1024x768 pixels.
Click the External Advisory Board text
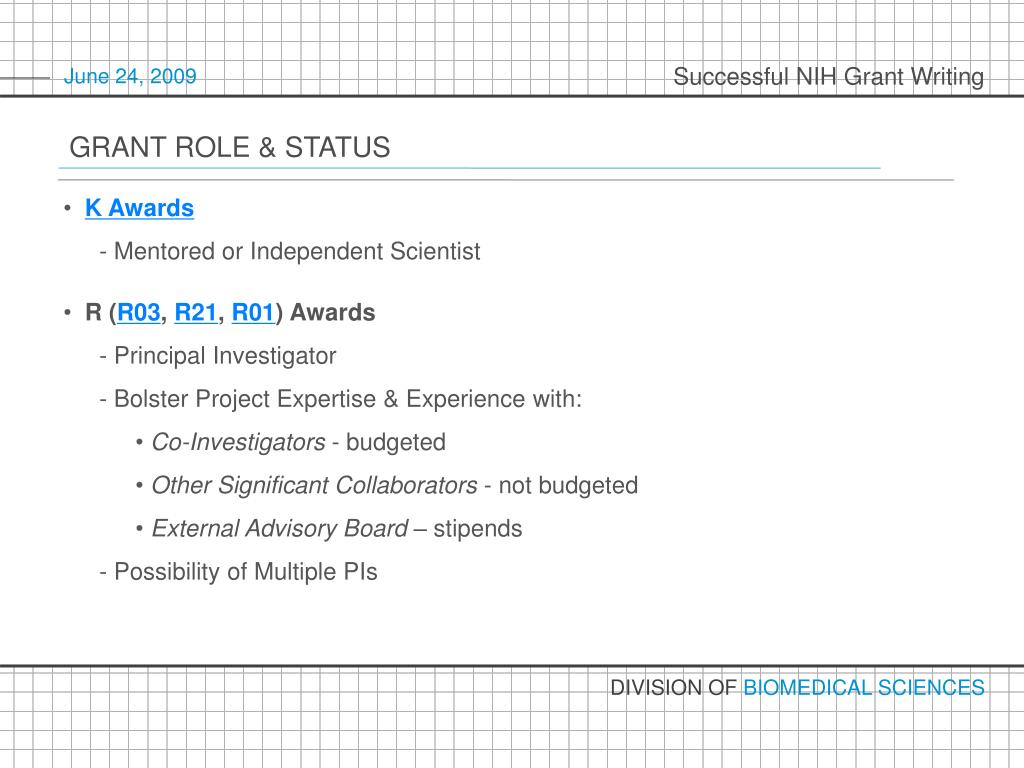click(x=280, y=528)
